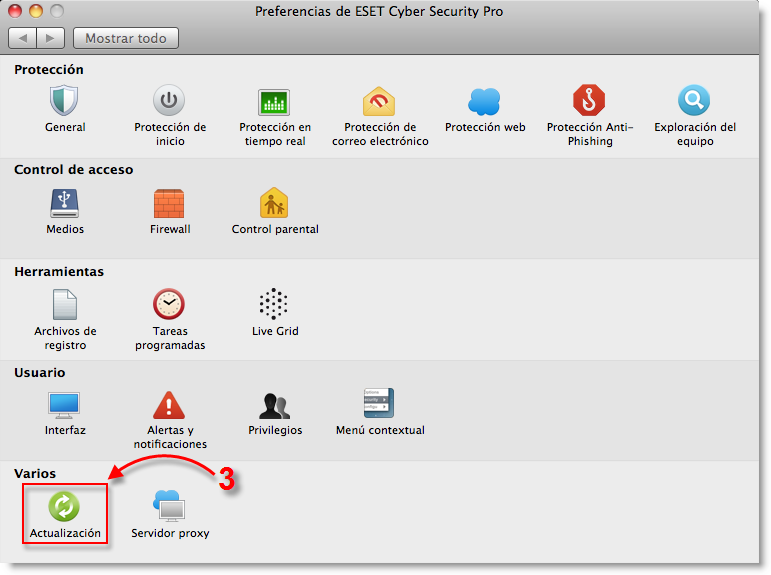The width and height of the screenshot is (771, 575).
Task: Open Alertas y notificaciones settings
Action: tap(170, 405)
